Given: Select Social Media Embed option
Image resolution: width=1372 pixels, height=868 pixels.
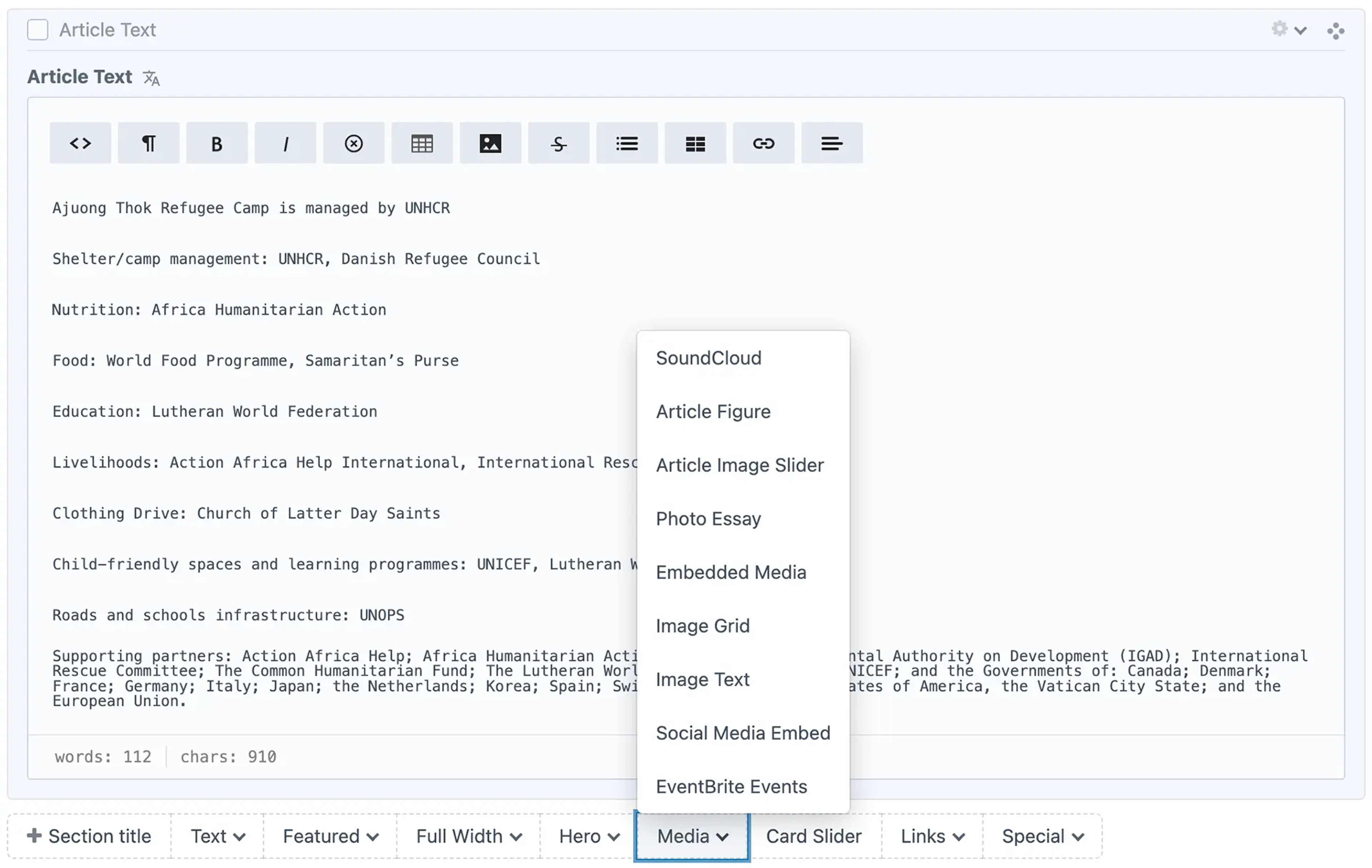Looking at the screenshot, I should 744,733.
